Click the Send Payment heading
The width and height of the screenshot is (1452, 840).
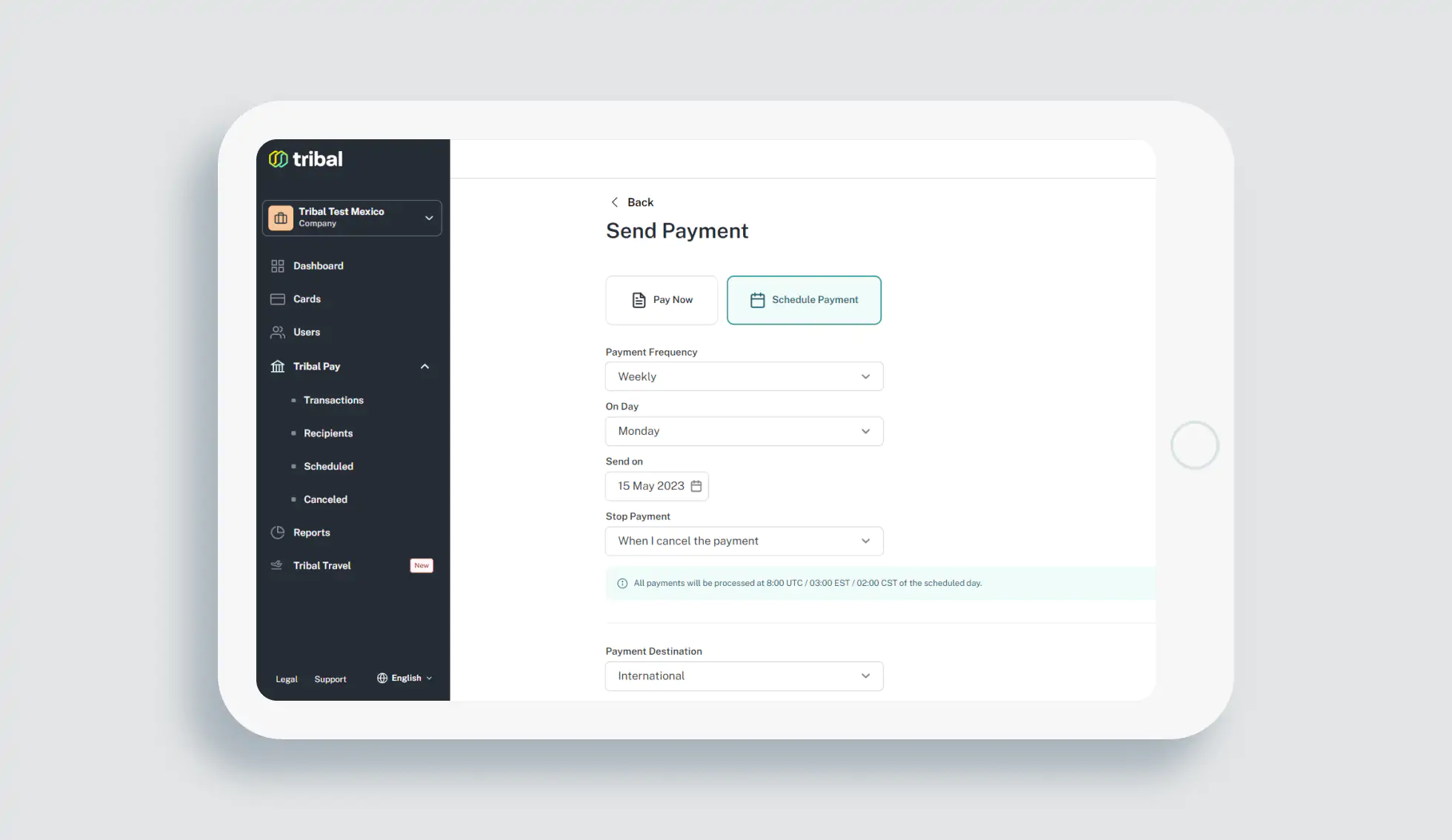click(x=677, y=231)
